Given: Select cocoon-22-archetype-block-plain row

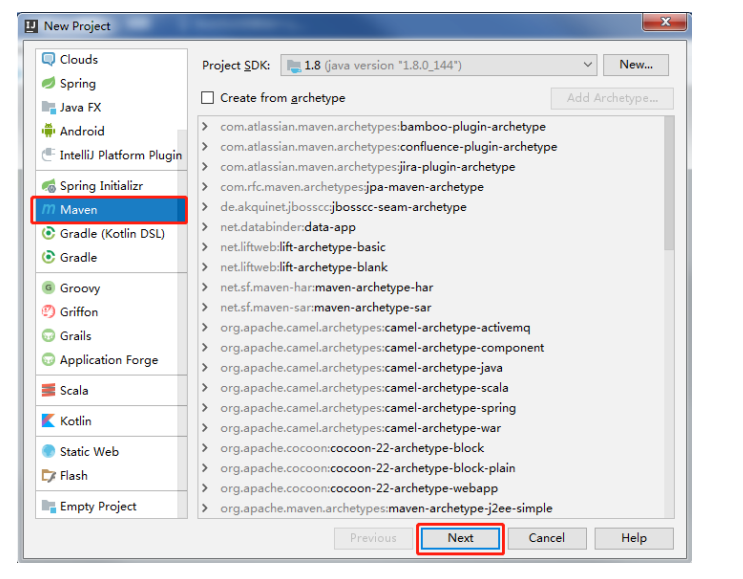Looking at the screenshot, I should coord(431,468).
